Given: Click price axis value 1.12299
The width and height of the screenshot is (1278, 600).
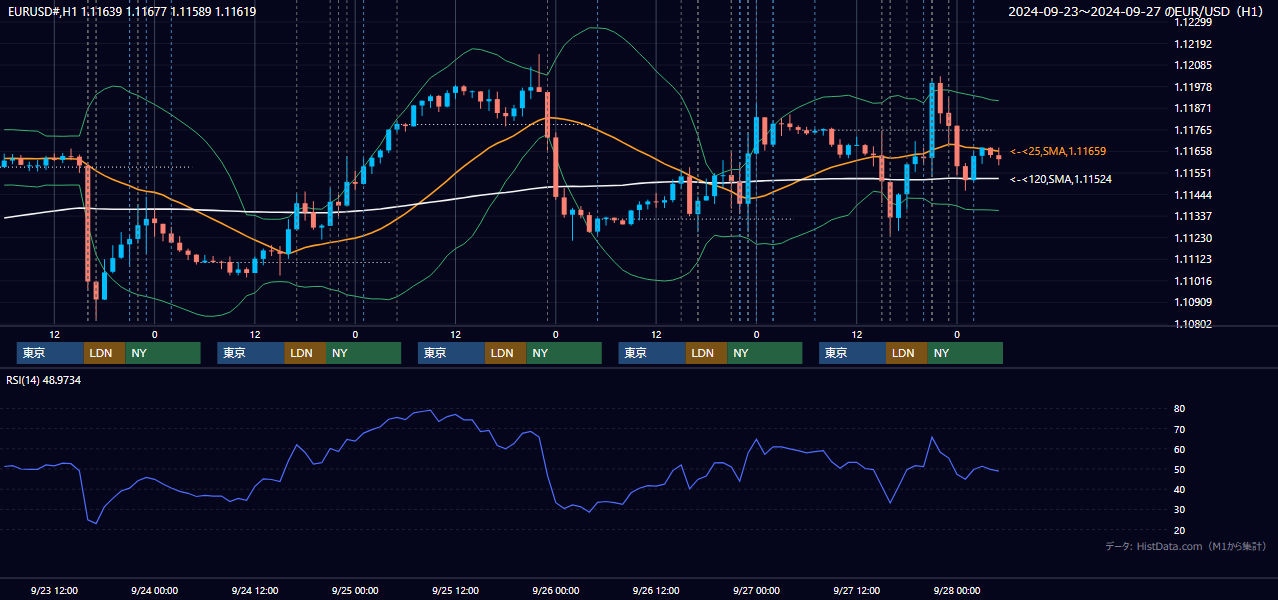Looking at the screenshot, I should [1193, 22].
